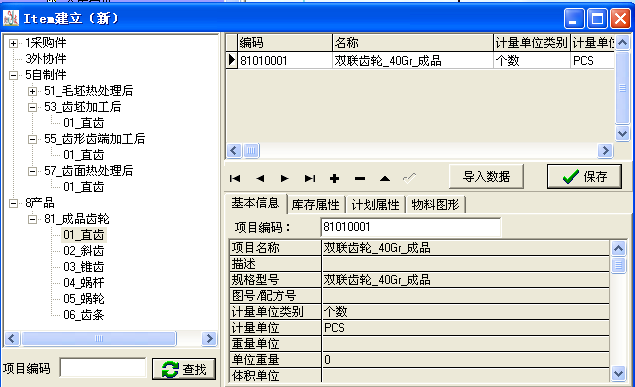
Task: Collapse the 53_齿坯加工后 node
Action: pos(32,107)
